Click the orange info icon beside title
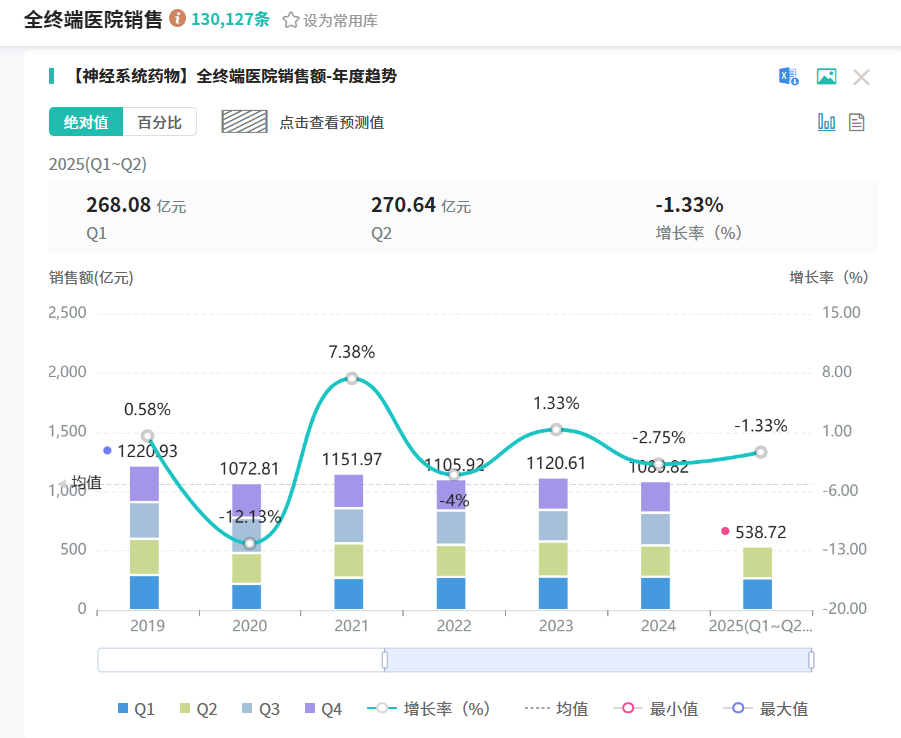This screenshot has width=901, height=738. tap(177, 19)
